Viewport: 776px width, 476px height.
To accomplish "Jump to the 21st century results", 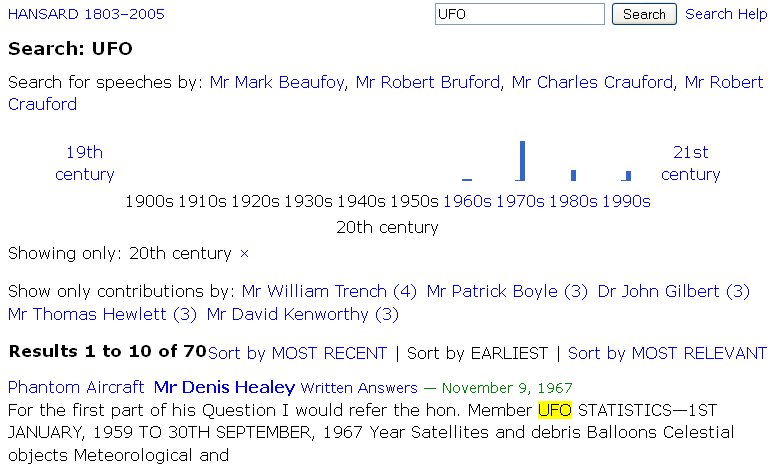I will click(690, 163).
